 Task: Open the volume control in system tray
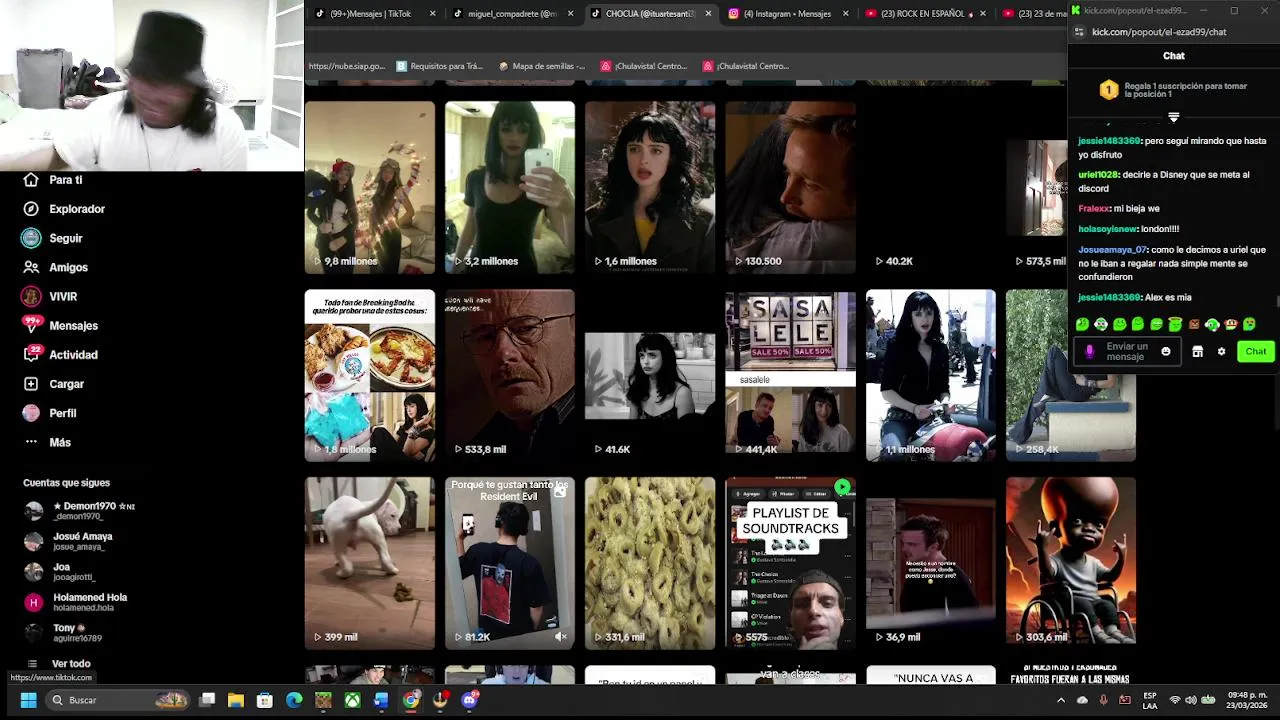pos(1192,700)
